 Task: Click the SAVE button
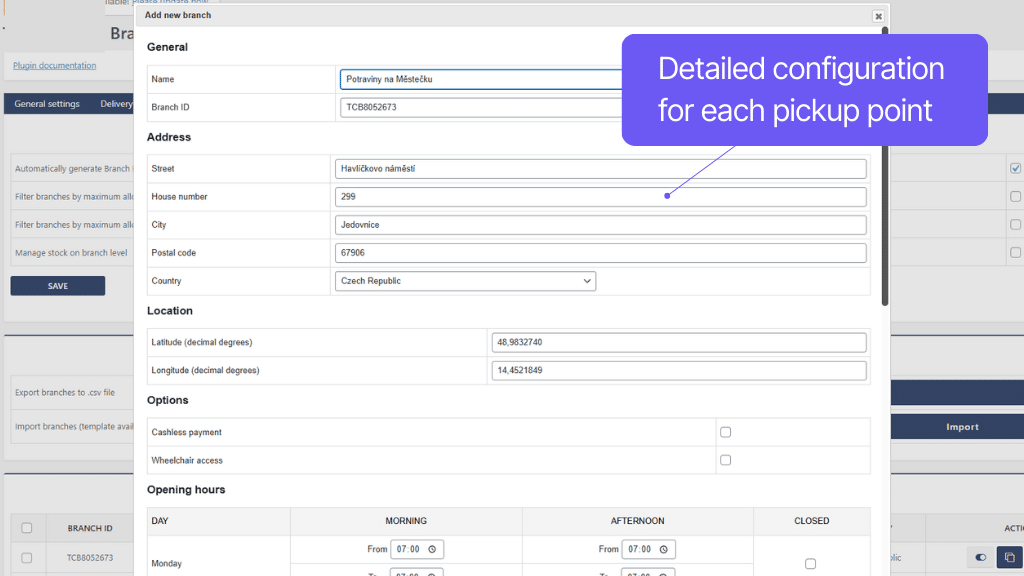57,286
